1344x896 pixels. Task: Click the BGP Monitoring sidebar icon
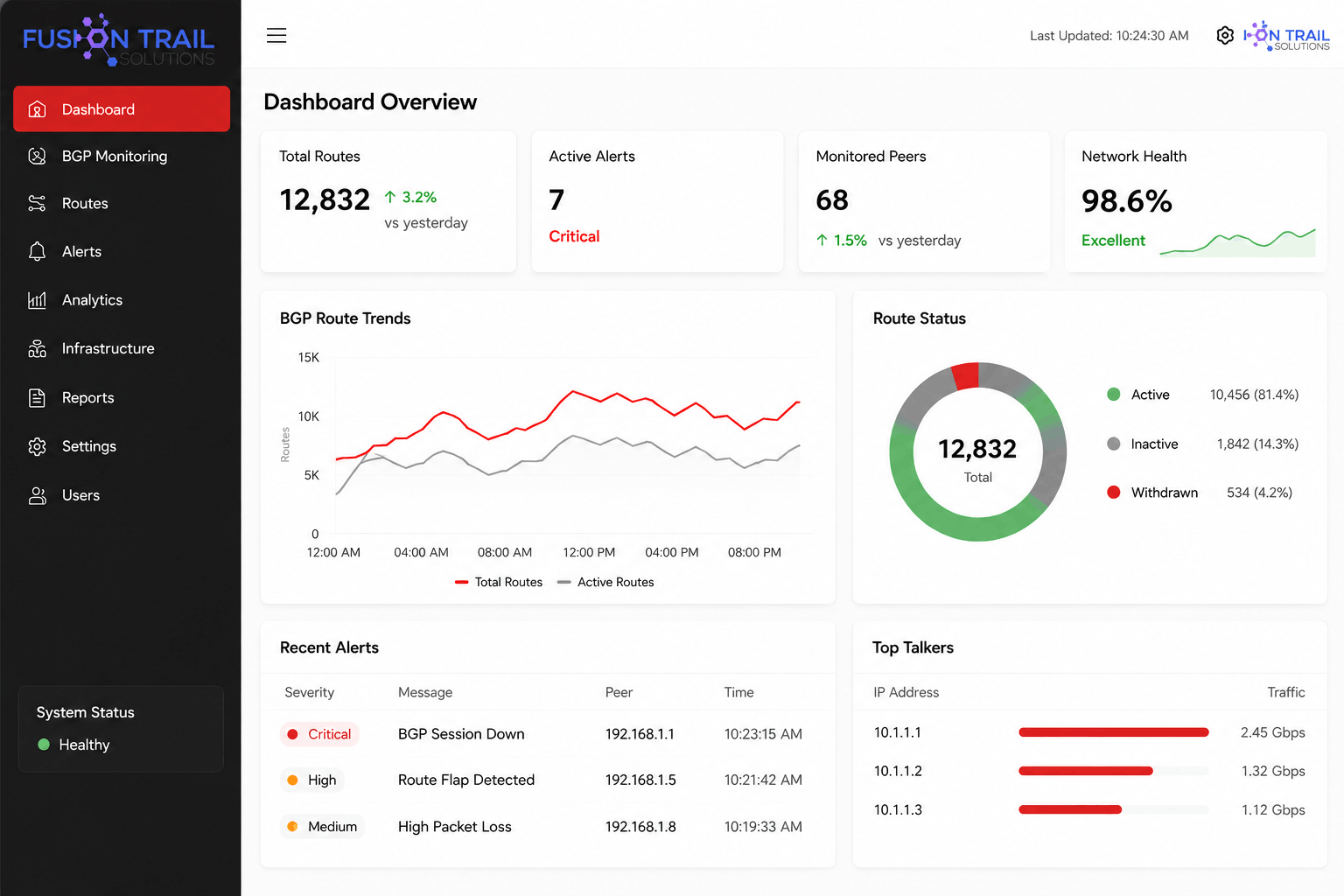tap(37, 156)
